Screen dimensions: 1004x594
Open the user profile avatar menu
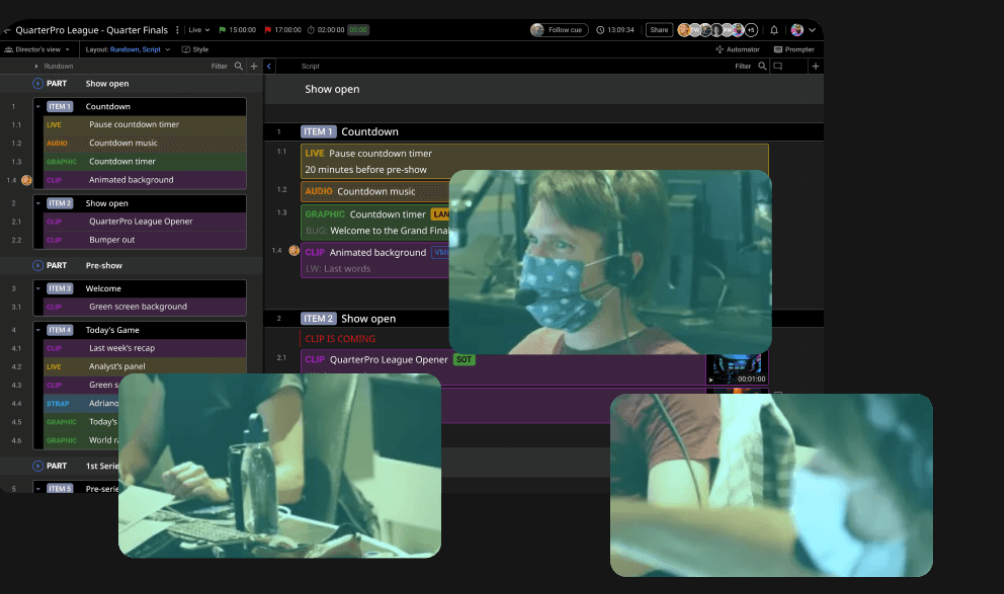point(803,30)
